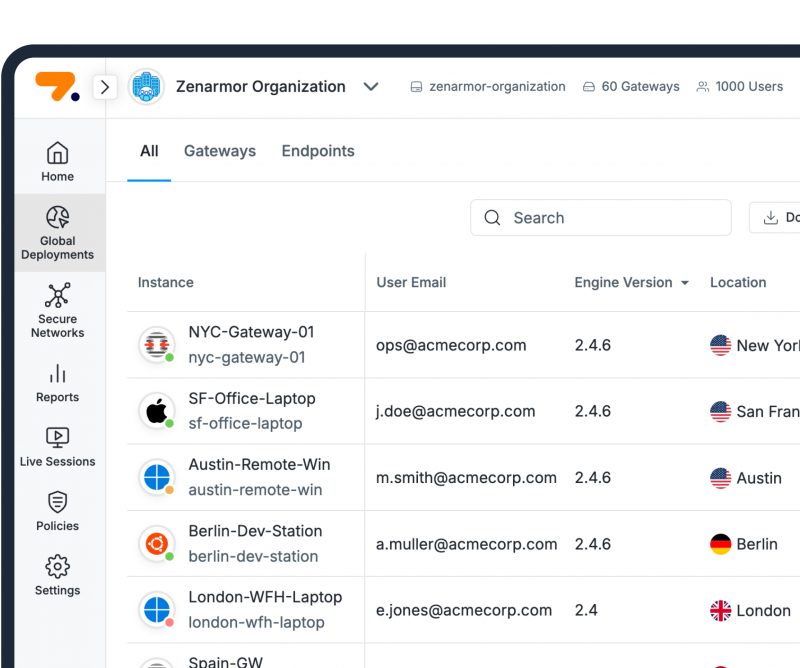Click the 2.4 version in the London-WFH-Laptop row
The image size is (800, 668).
[x=586, y=610]
